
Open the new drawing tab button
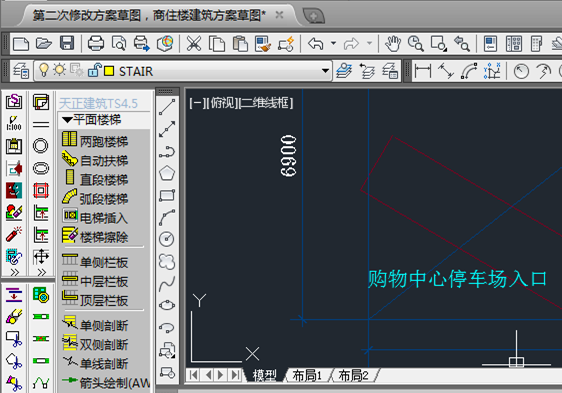314,16
